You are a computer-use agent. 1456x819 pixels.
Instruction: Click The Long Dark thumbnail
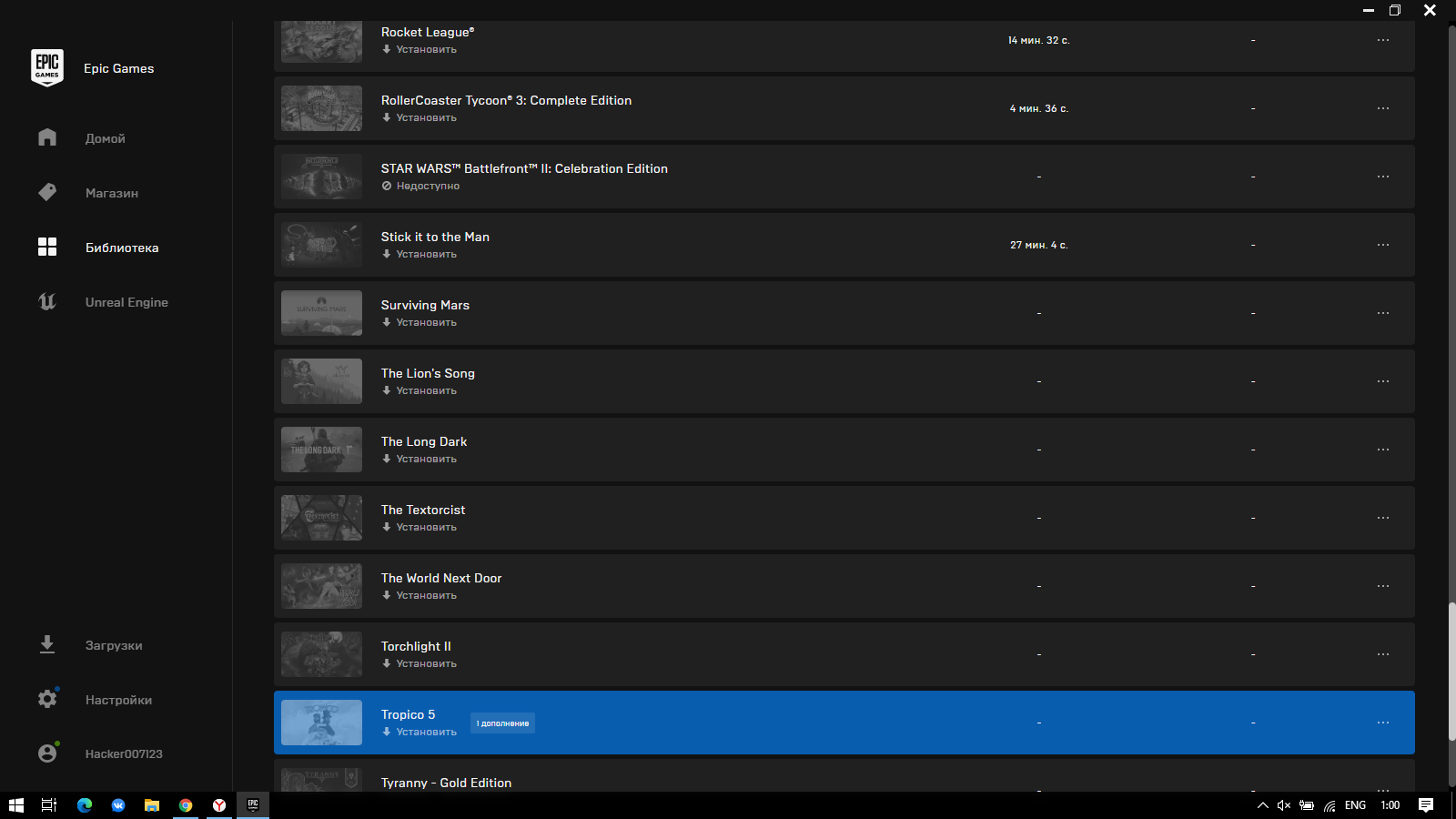coord(321,450)
